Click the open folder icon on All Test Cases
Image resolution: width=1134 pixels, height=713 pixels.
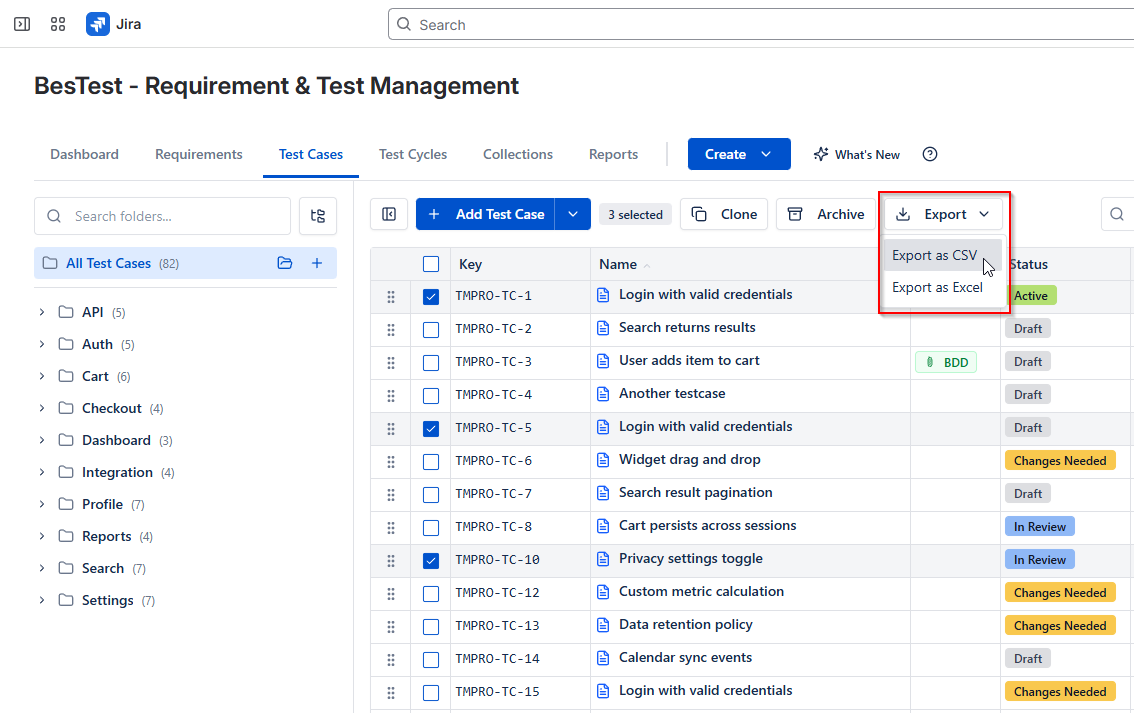pyautogui.click(x=285, y=263)
